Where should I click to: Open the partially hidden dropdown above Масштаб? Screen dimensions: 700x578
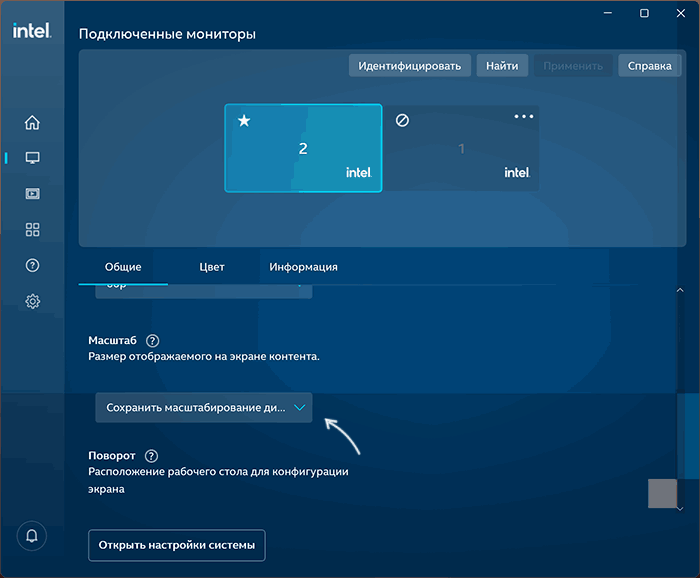[x=204, y=291]
